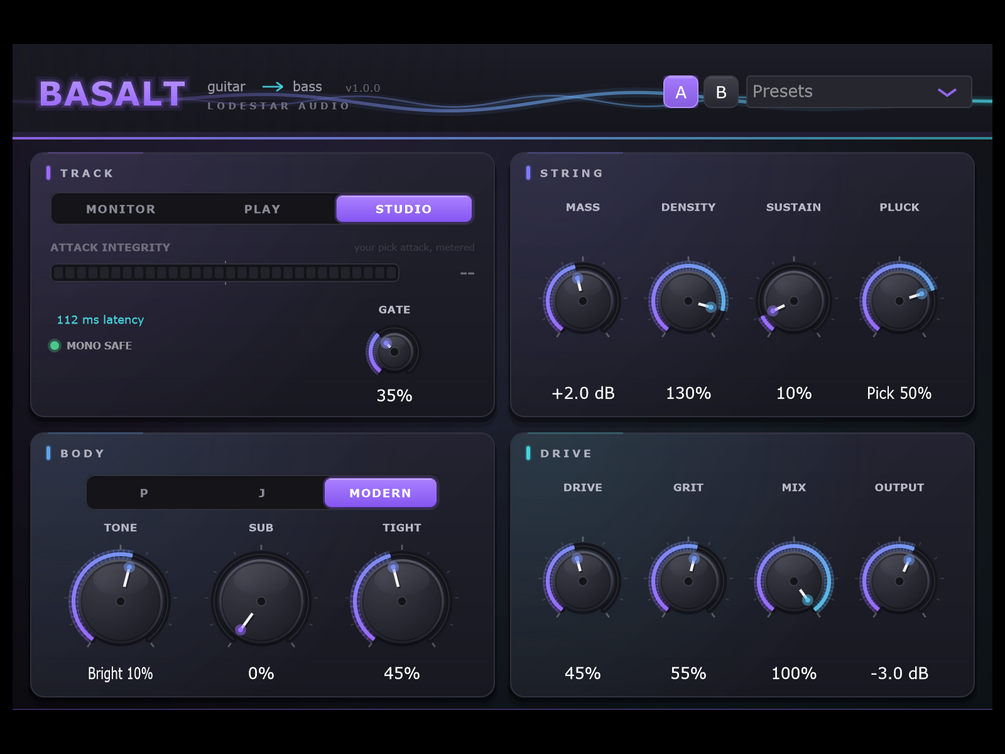Select the STUDIO track mode
This screenshot has width=1005, height=754.
(404, 209)
